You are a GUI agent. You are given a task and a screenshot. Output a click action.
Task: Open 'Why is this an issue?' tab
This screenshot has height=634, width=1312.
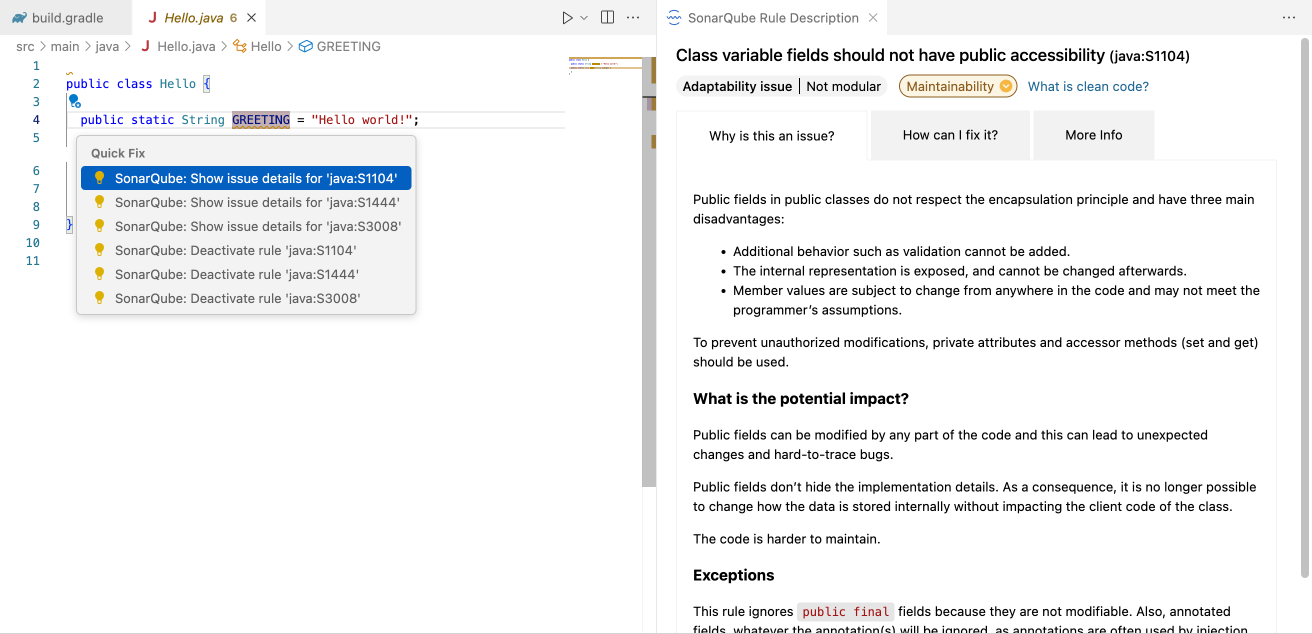[772, 136]
